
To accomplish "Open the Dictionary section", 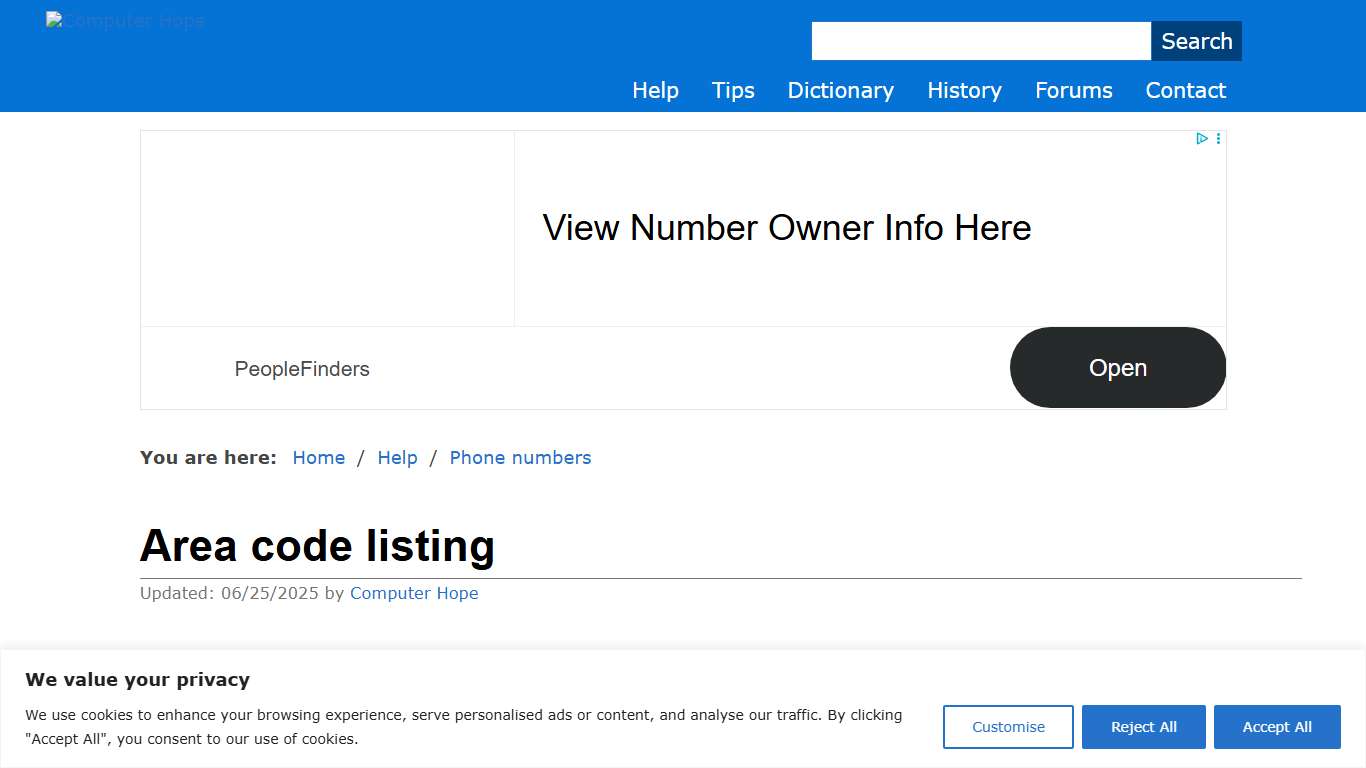I will pyautogui.click(x=840, y=90).
